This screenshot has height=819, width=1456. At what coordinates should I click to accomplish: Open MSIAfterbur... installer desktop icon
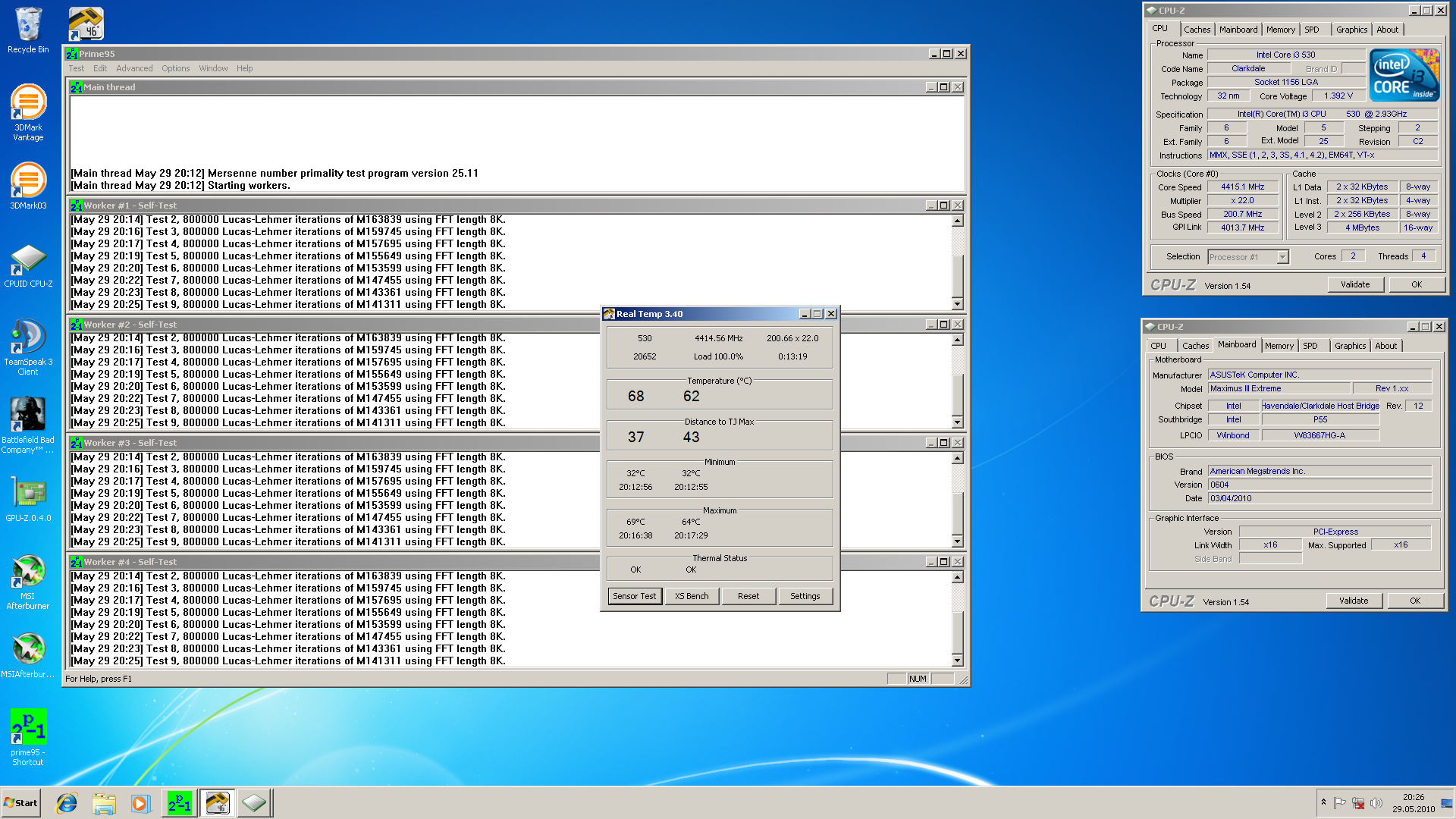(28, 656)
